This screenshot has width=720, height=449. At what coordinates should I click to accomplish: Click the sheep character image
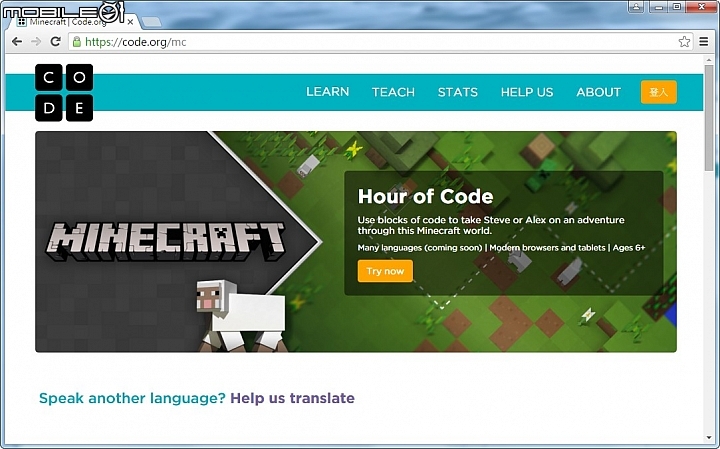pyautogui.click(x=241, y=316)
